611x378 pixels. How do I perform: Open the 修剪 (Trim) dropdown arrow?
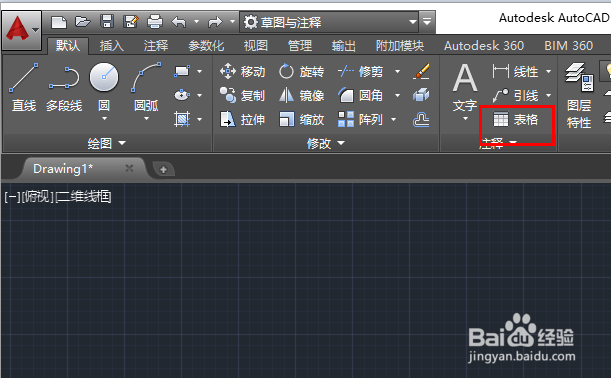click(x=397, y=72)
